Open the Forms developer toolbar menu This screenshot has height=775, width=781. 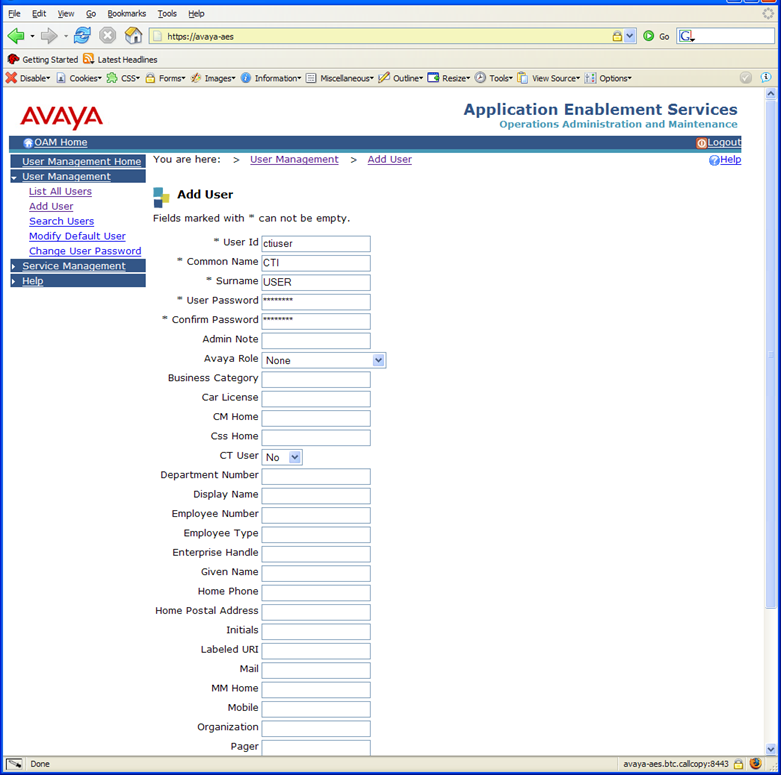[165, 78]
